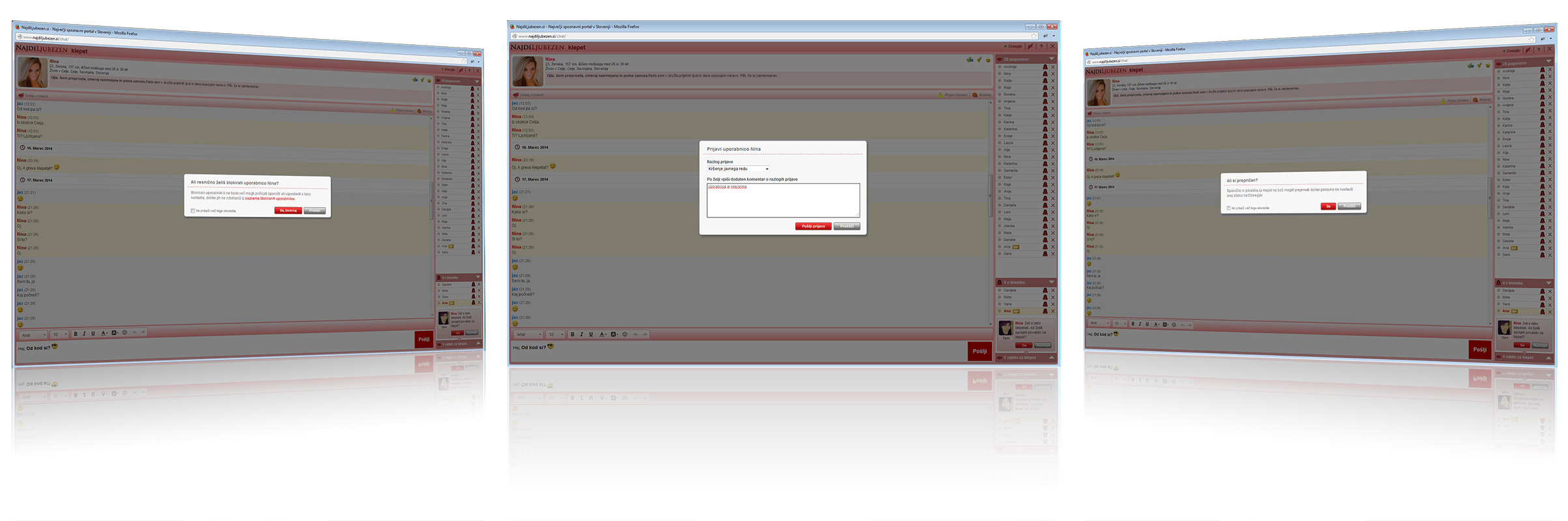Click 'Da, blokiraj' button in block dialog
The width and height of the screenshot is (1568, 521).
[x=287, y=210]
